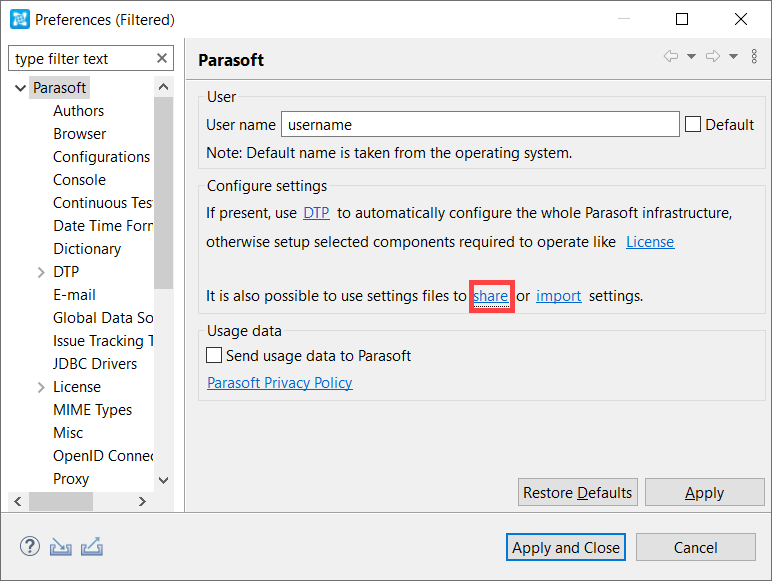Click the Preferences window app icon
The width and height of the screenshot is (772, 581).
tap(20, 20)
